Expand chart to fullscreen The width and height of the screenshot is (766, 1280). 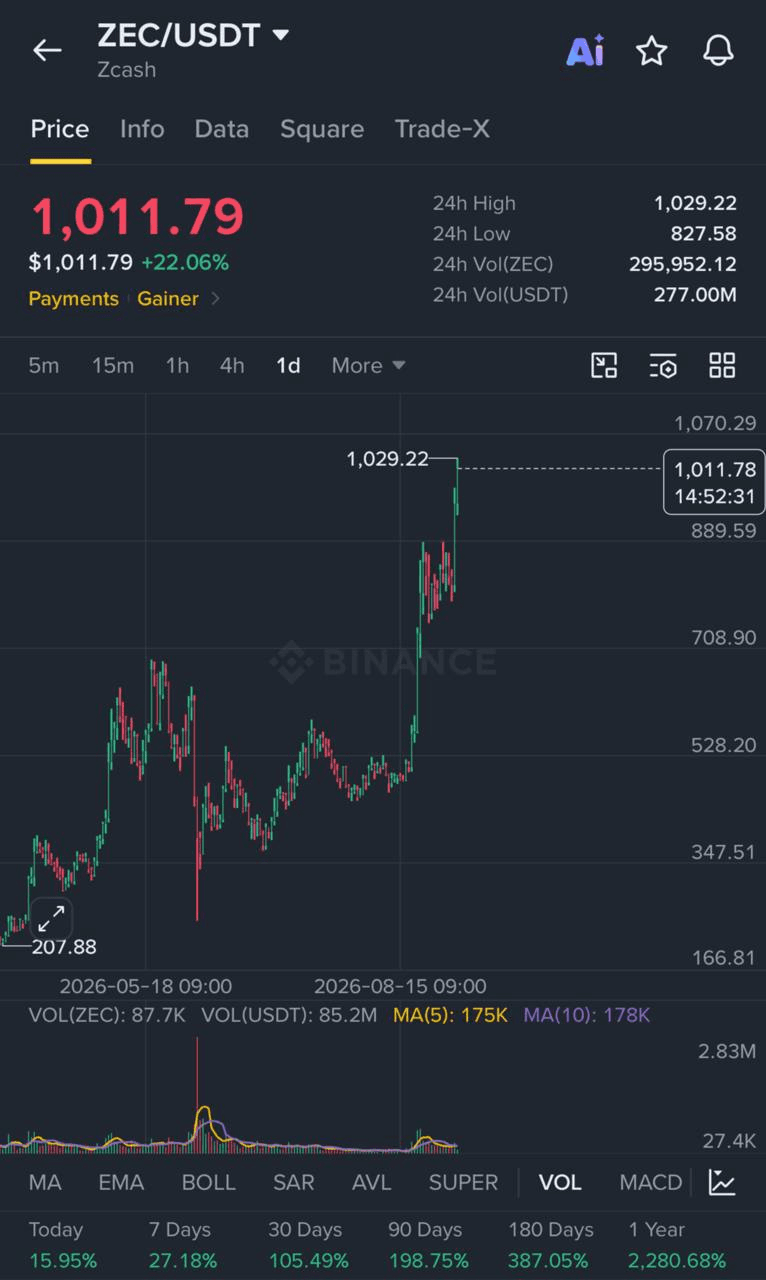[x=51, y=918]
